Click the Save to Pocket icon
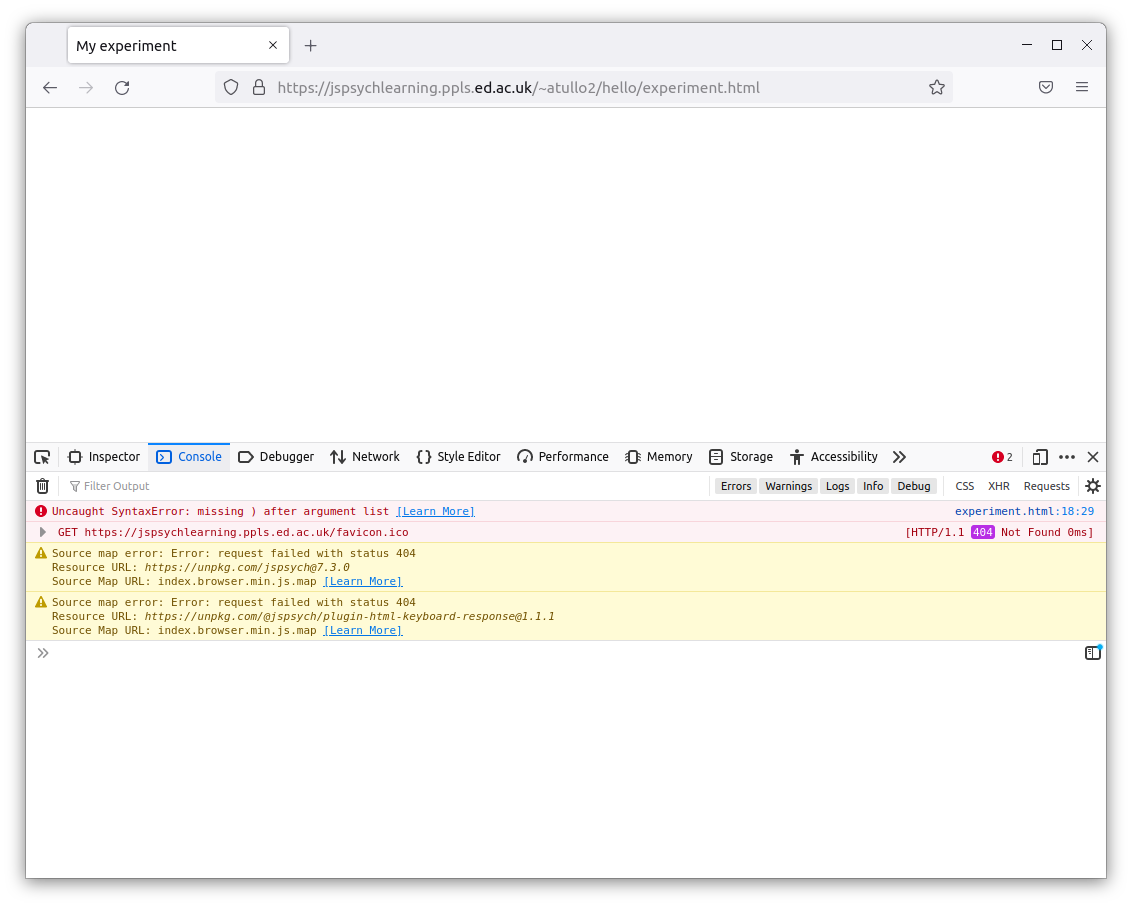The width and height of the screenshot is (1132, 907). click(1046, 88)
